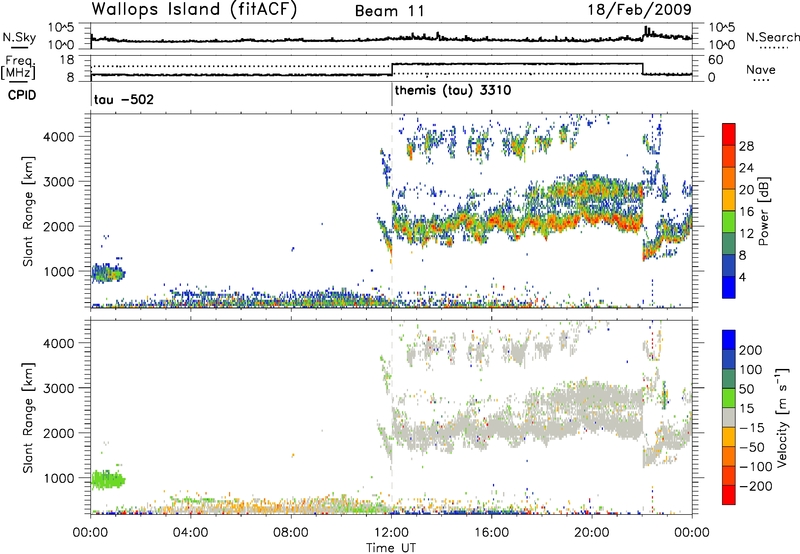Image resolution: width=800 pixels, height=554 pixels.
Task: Click the "18" tick on the frequency axis
Action: pos(67,60)
